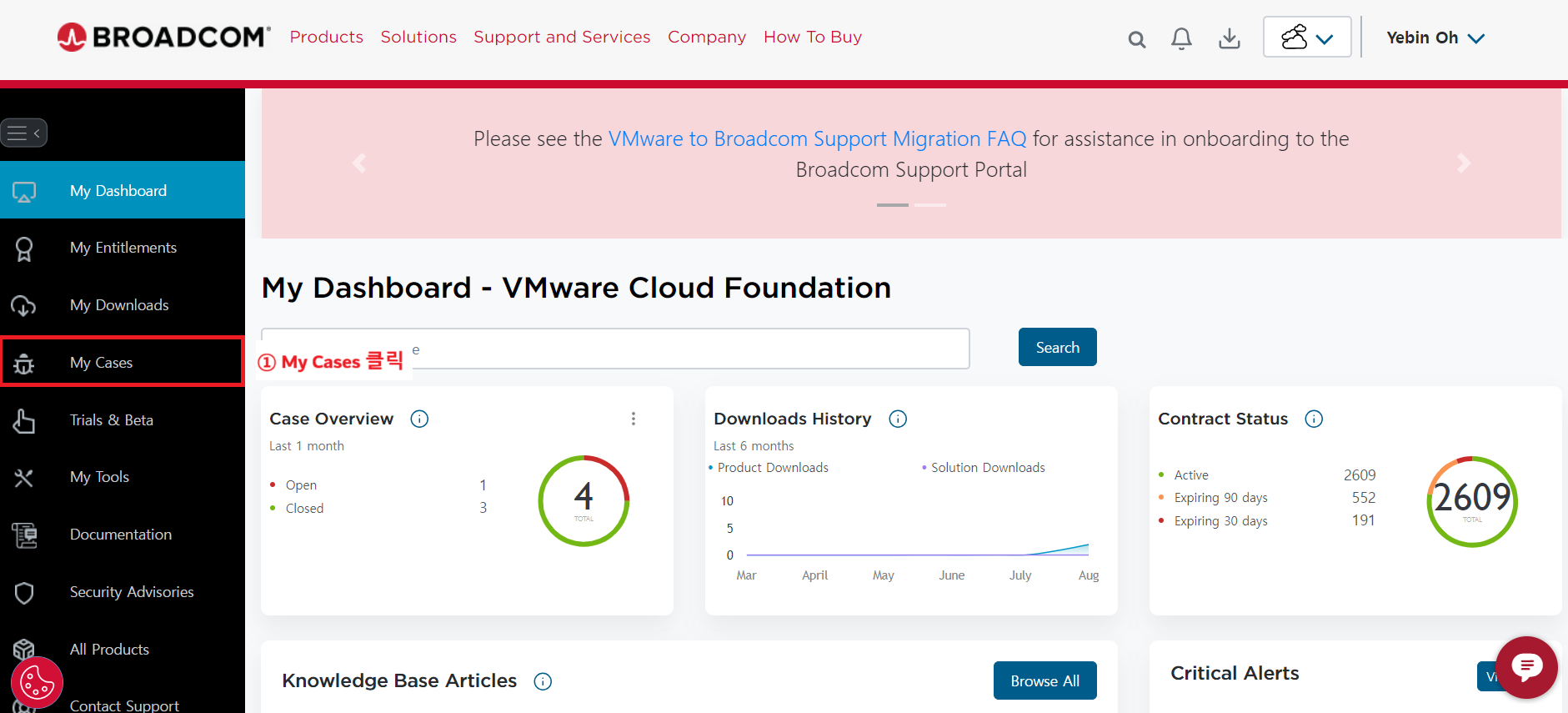Open Case Overview three-dot options menu
The width and height of the screenshot is (1568, 713).
click(634, 419)
